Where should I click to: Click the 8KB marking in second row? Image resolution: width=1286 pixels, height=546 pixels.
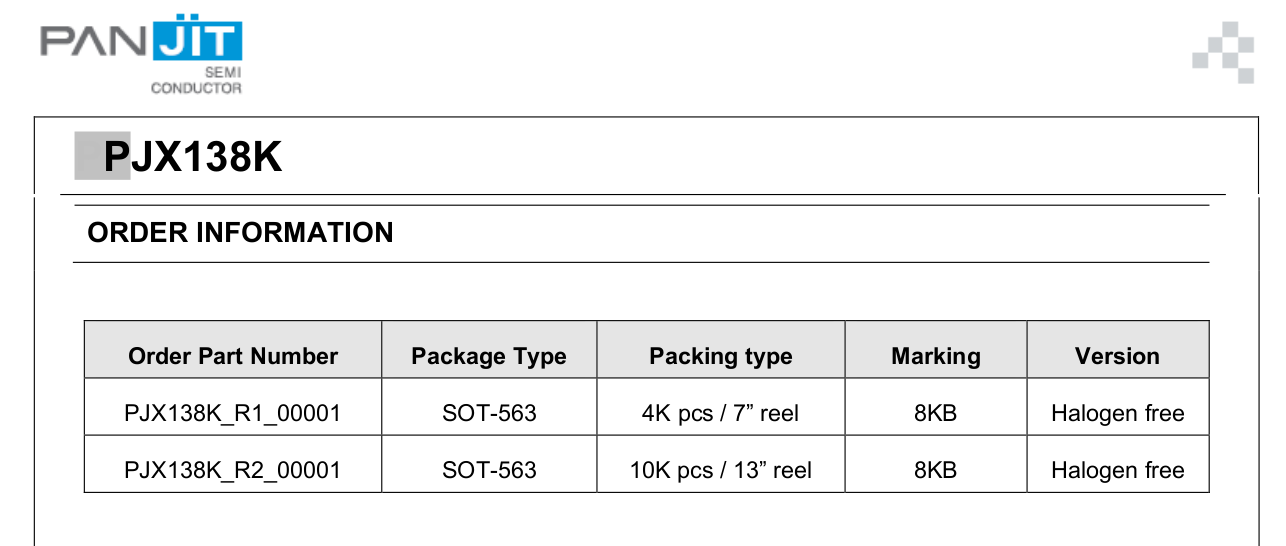coord(936,470)
